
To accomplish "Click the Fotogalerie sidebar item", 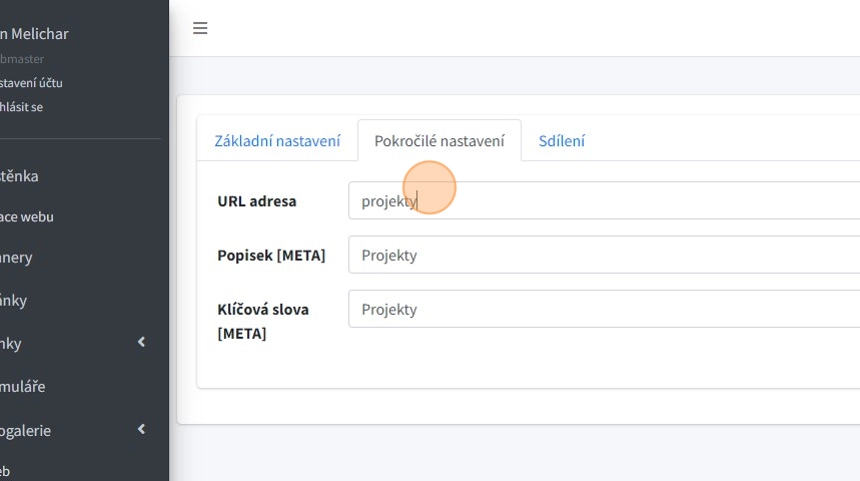I will pyautogui.click(x=26, y=430).
